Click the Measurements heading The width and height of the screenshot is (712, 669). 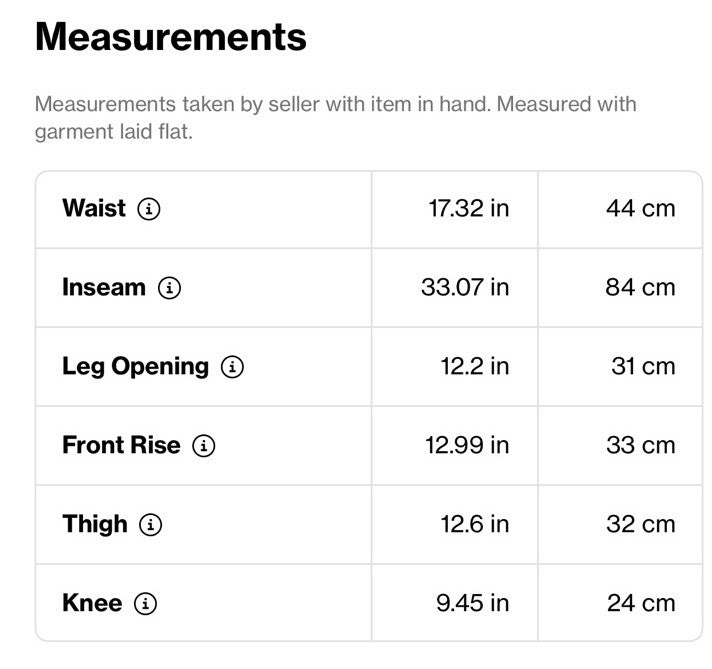[171, 37]
